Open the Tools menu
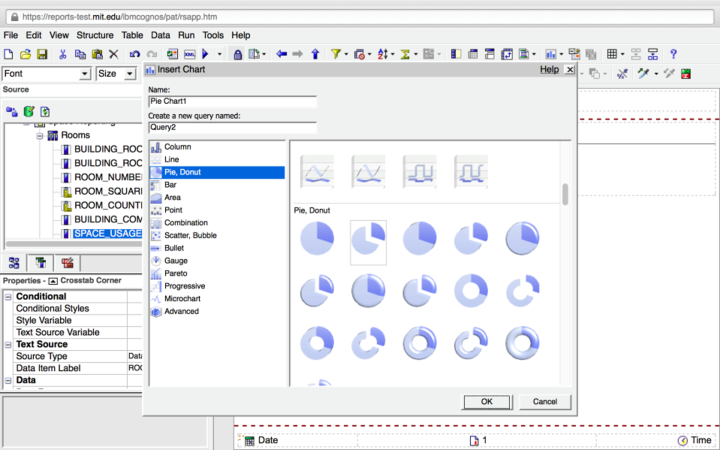The height and width of the screenshot is (450, 720). (213, 35)
